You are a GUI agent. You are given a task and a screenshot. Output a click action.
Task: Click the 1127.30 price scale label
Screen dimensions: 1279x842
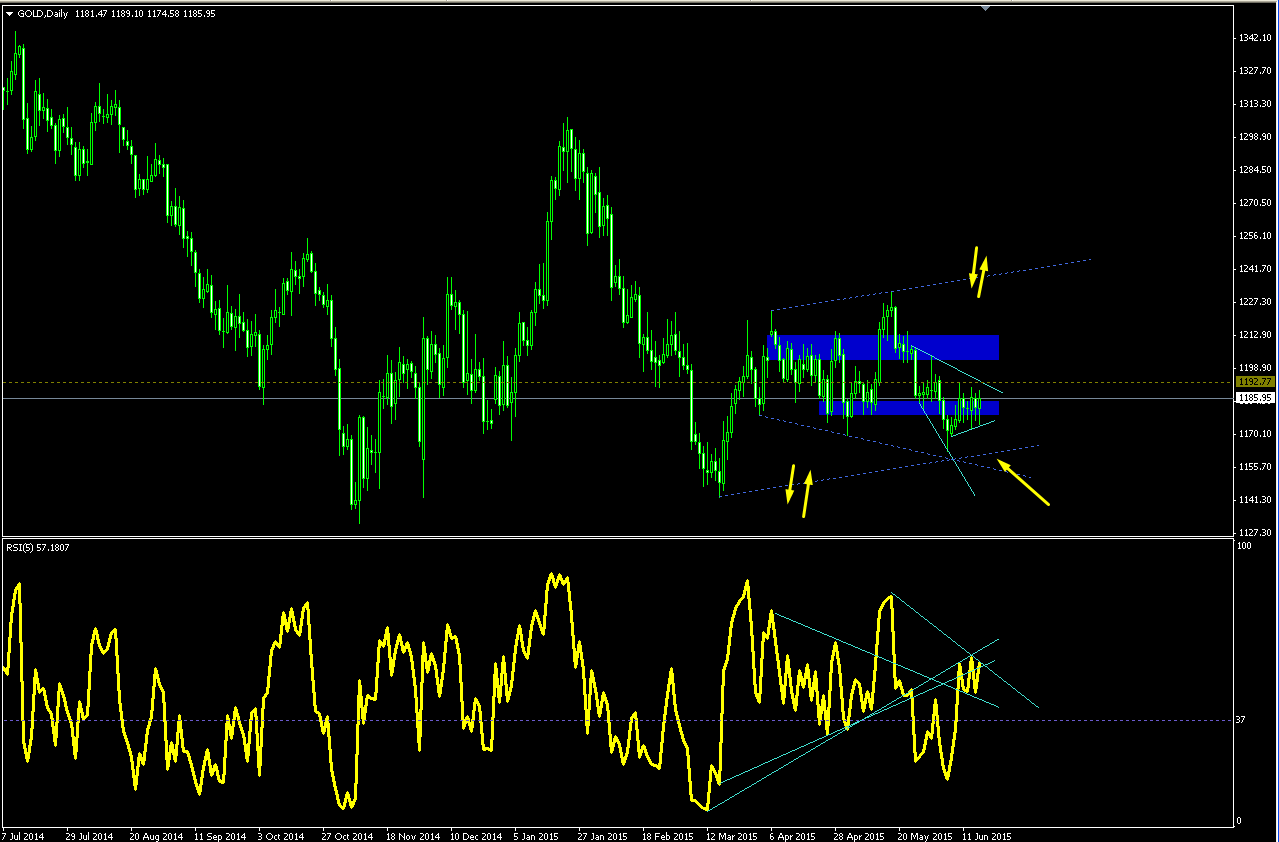(x=1254, y=532)
